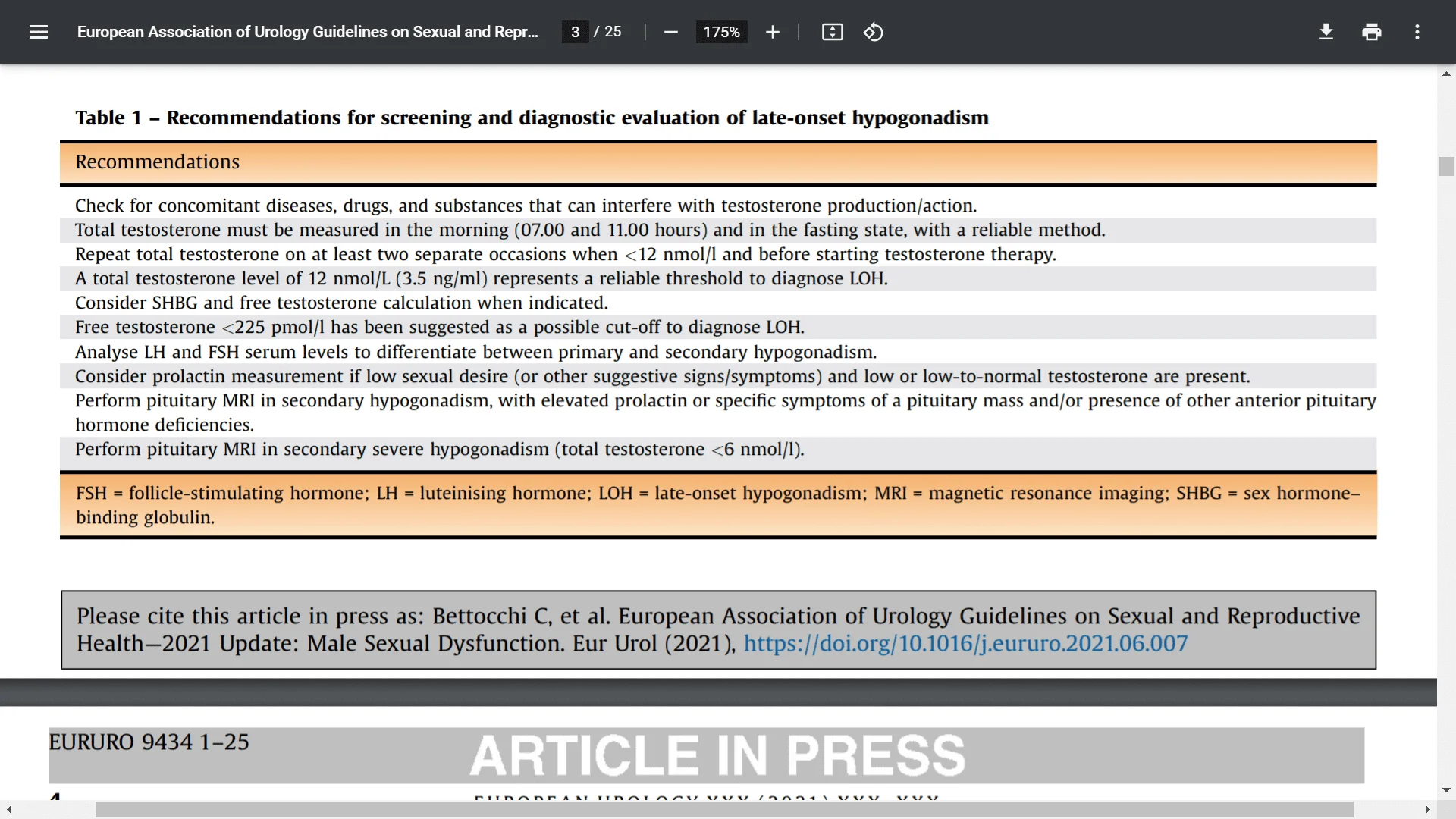Click the scroll down arrow
The height and width of the screenshot is (819, 1456).
point(1446,790)
